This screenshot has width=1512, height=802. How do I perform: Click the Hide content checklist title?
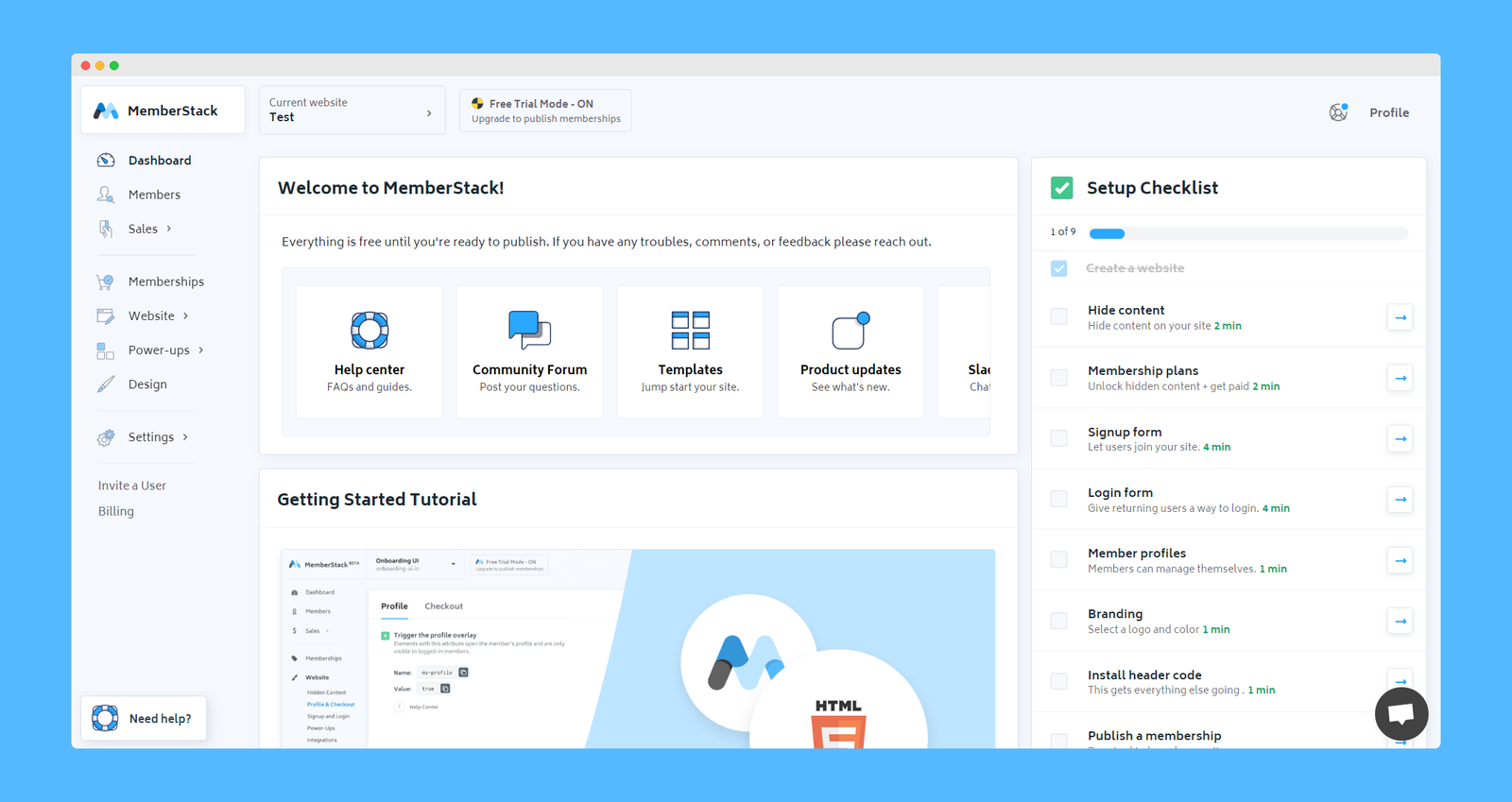(1125, 310)
